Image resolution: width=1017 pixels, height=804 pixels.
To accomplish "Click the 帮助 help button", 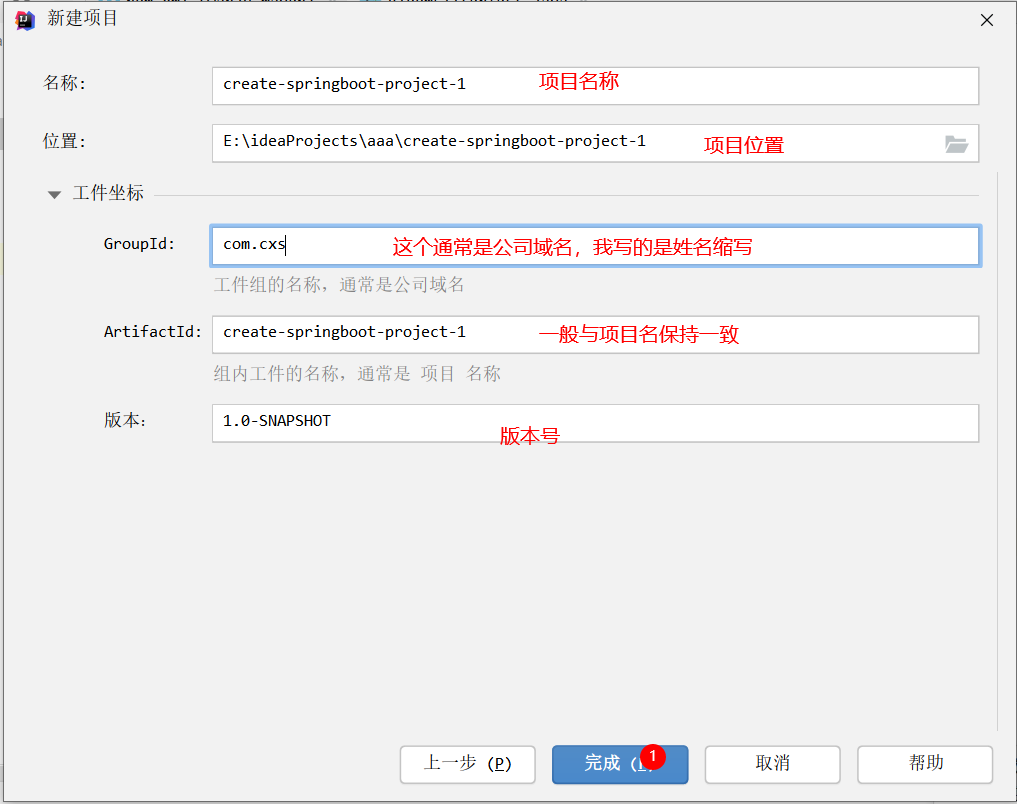I will tap(925, 764).
